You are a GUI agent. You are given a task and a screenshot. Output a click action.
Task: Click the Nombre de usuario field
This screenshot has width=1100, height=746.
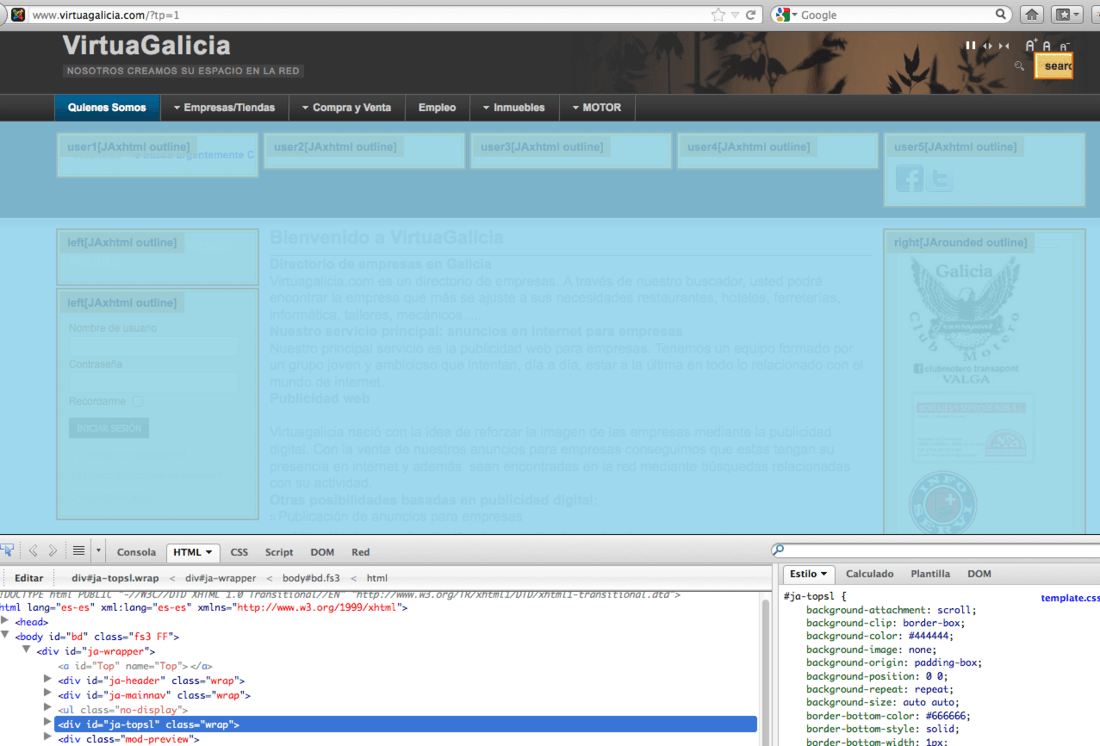(153, 345)
